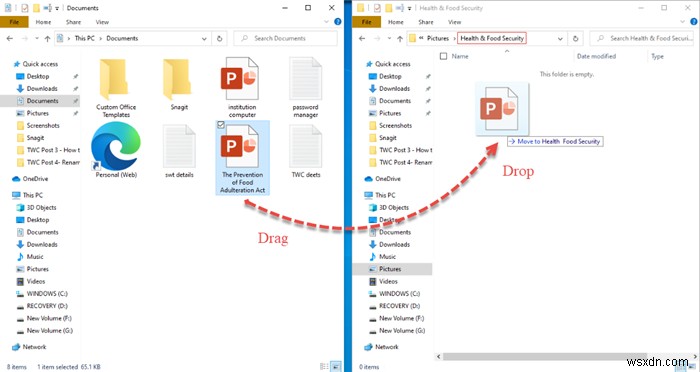
Task: Click This PC breadcrumb in Documents address bar
Action: tap(84, 38)
